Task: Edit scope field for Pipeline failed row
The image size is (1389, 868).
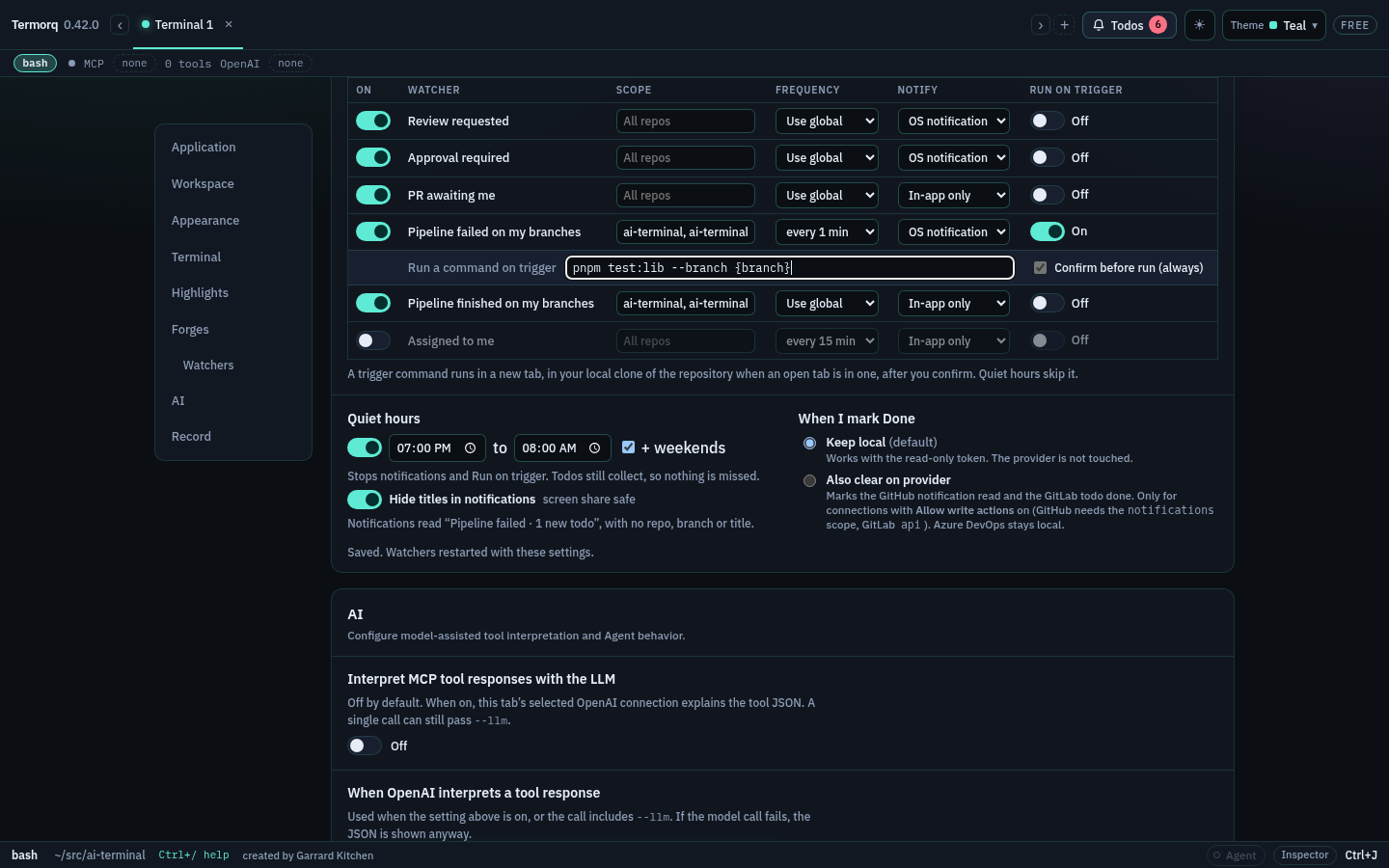Action: 686,231
